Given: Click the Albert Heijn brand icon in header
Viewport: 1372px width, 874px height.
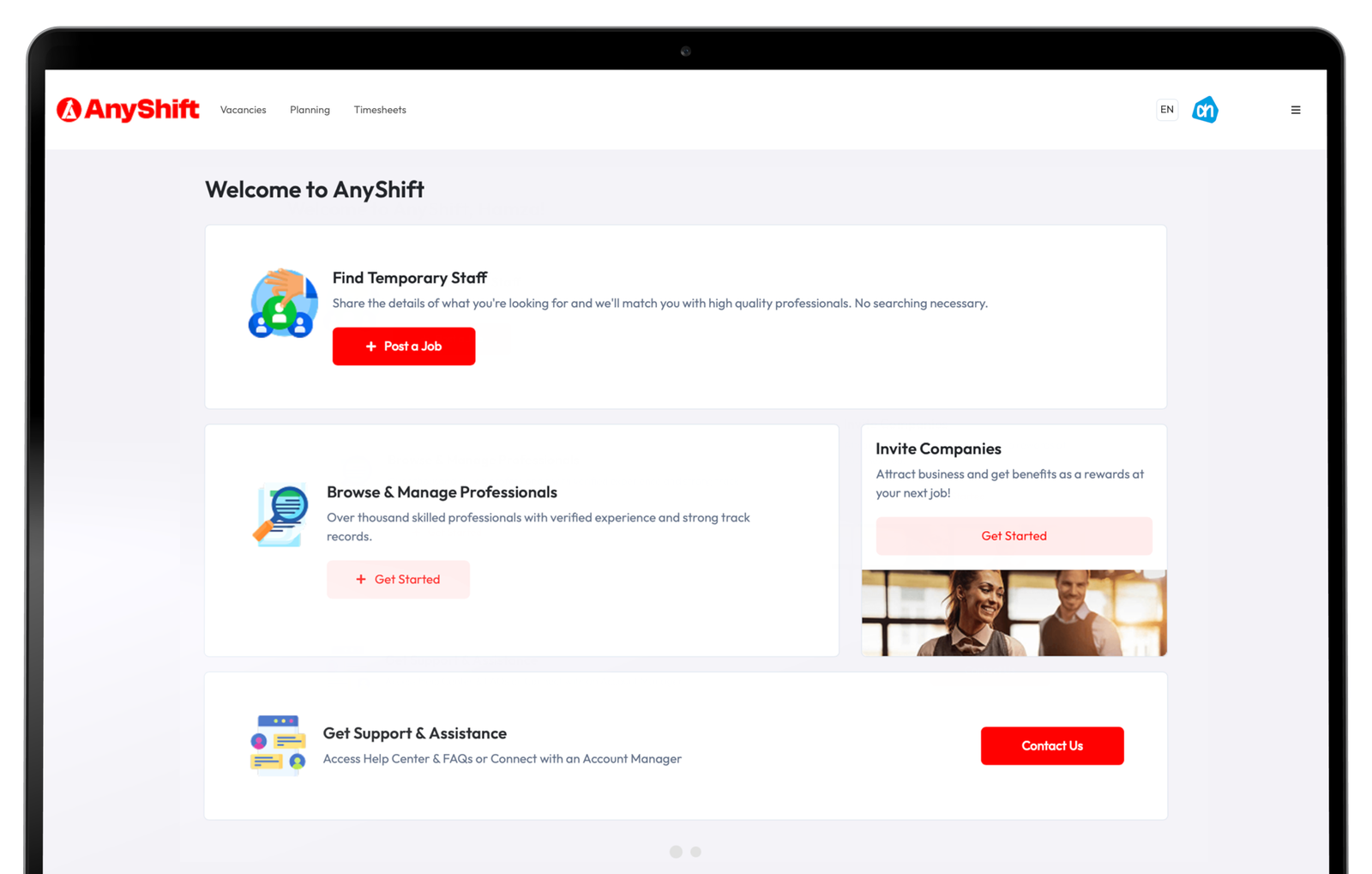Looking at the screenshot, I should 1206,109.
